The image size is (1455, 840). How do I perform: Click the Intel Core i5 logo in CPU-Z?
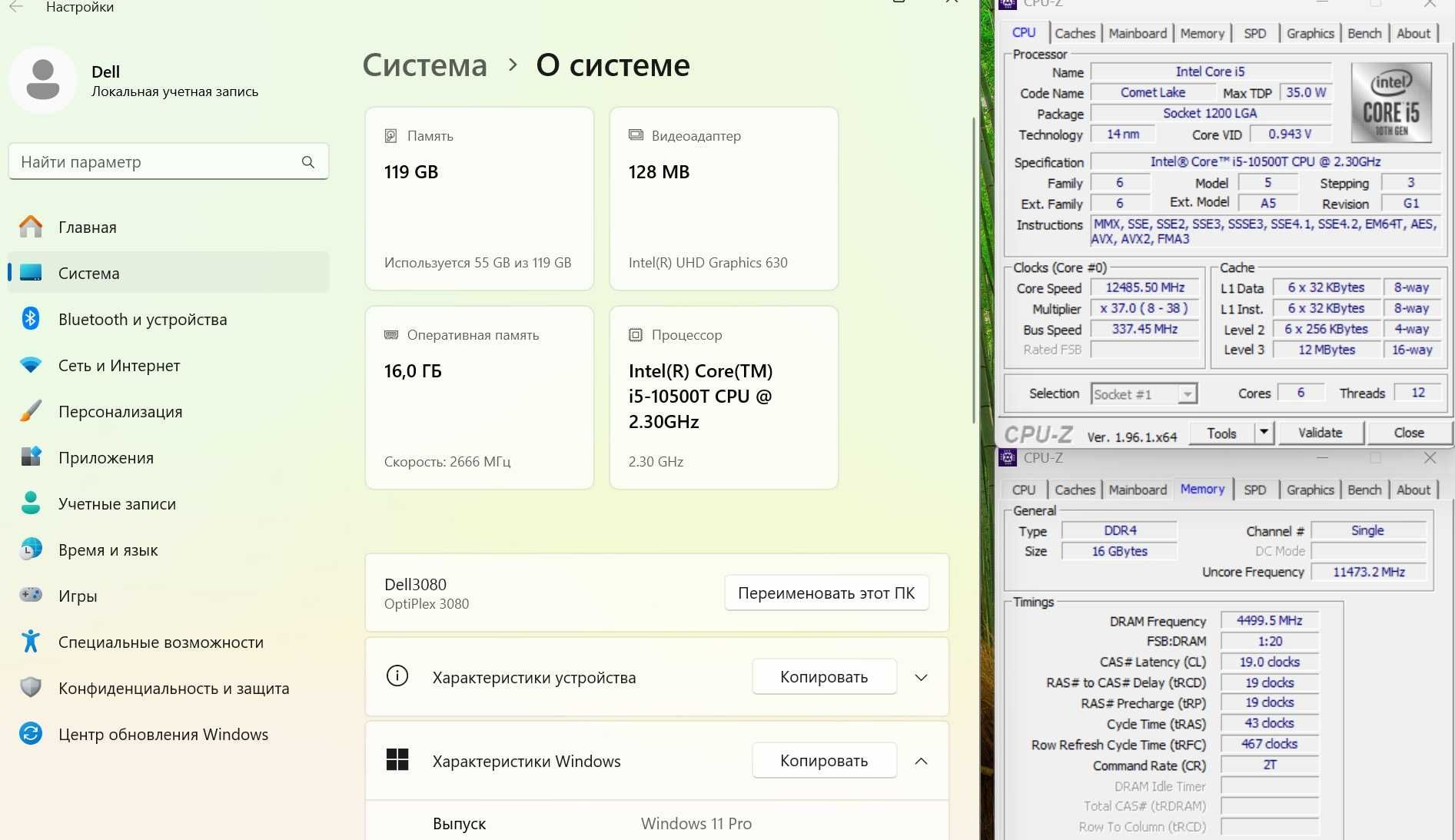pyautogui.click(x=1391, y=102)
